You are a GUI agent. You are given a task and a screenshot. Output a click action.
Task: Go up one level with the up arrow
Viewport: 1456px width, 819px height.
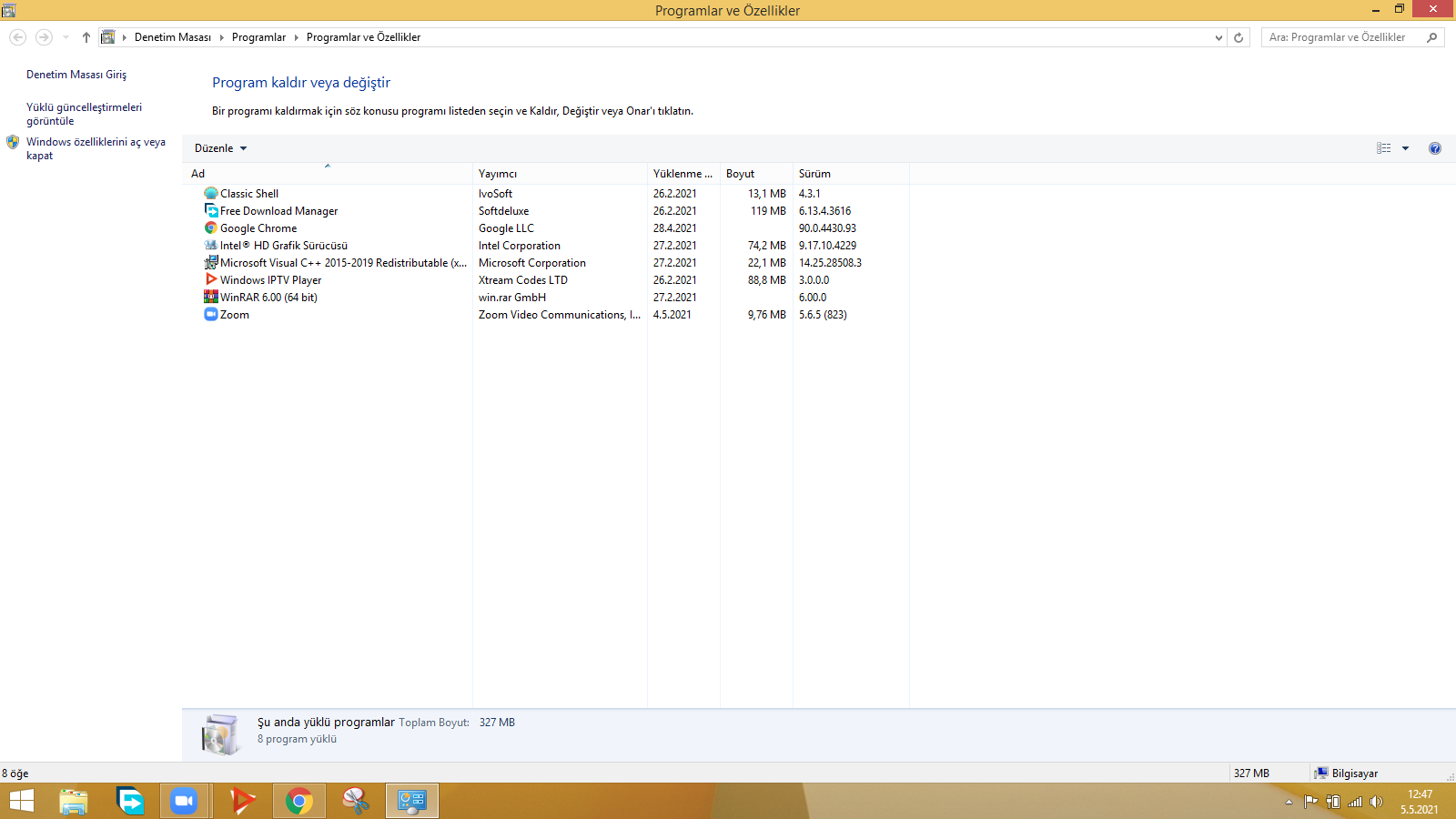86,37
